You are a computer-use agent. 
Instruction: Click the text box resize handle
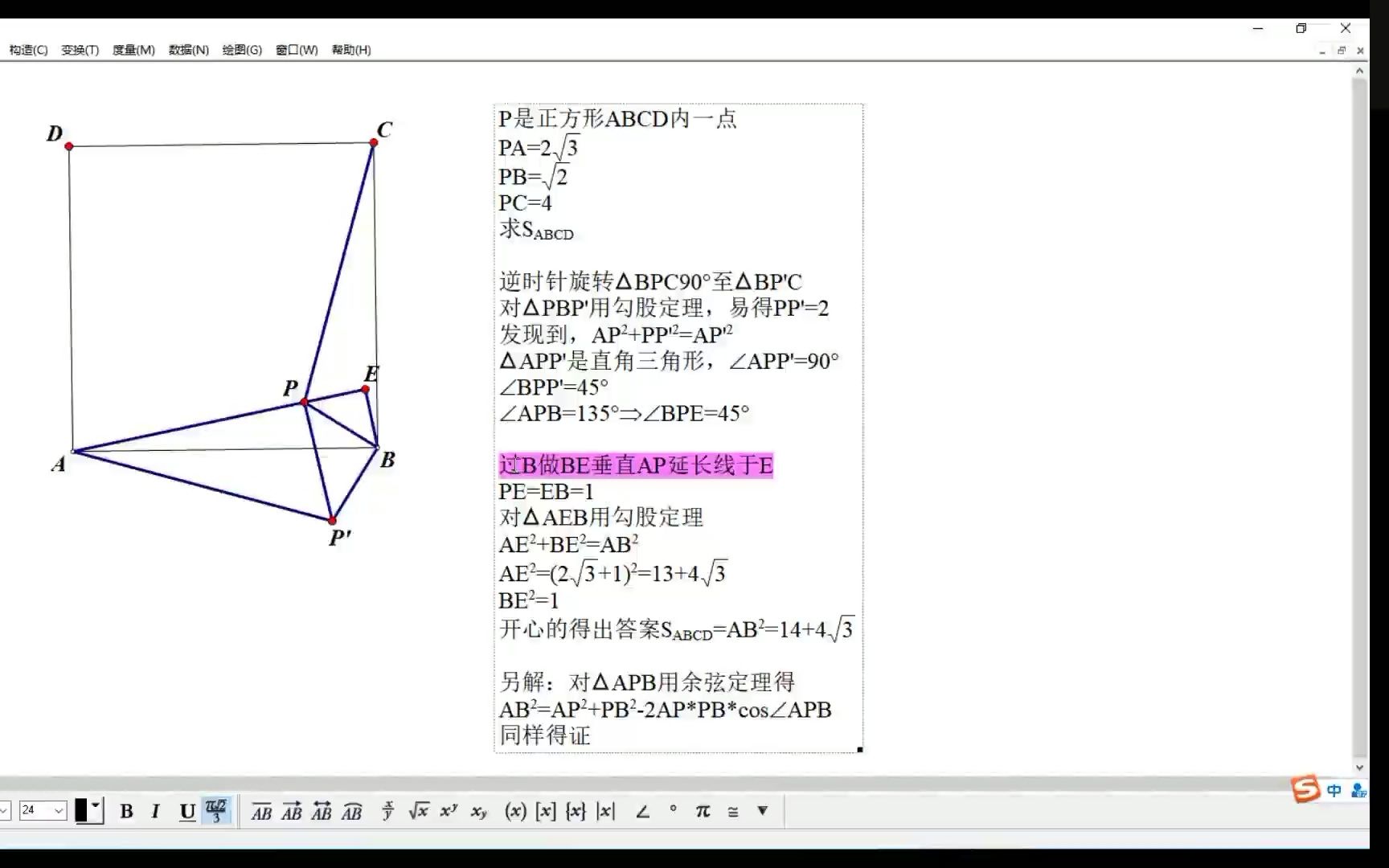tap(860, 750)
